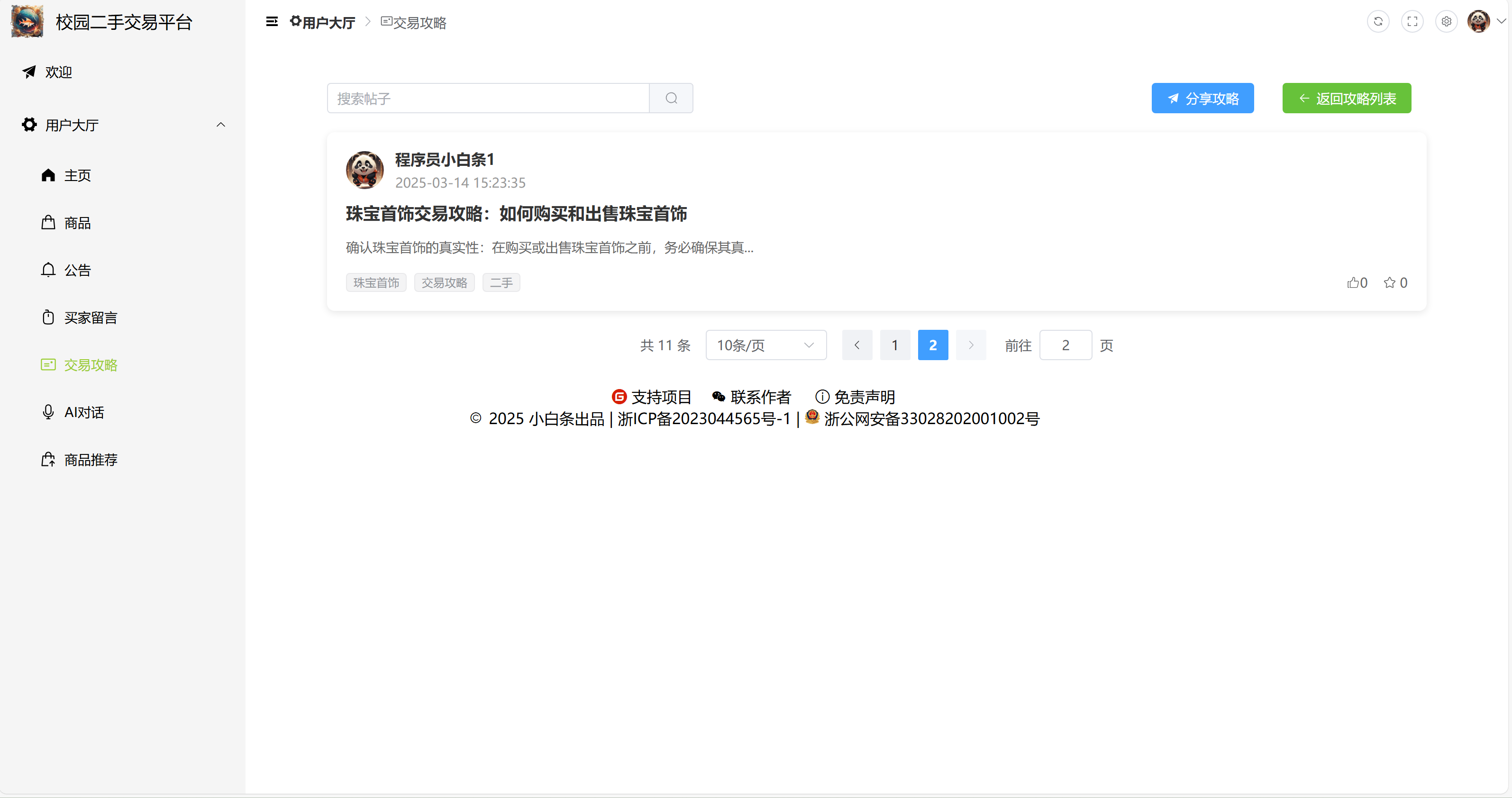1512x798 pixels.
Task: Open the 商品推荐 sidebar item
Action: [91, 460]
